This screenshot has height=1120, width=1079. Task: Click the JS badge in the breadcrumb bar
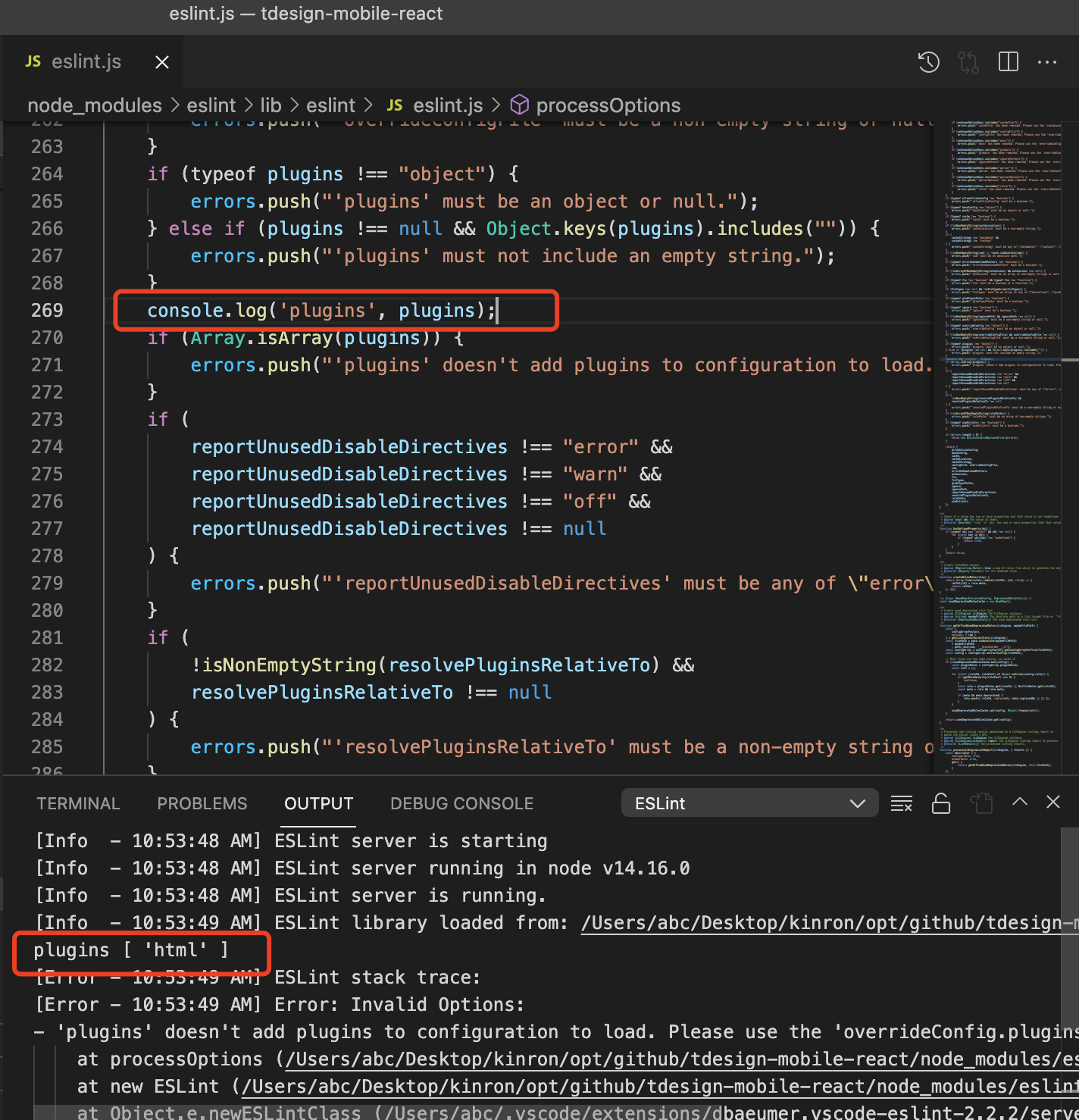click(394, 105)
